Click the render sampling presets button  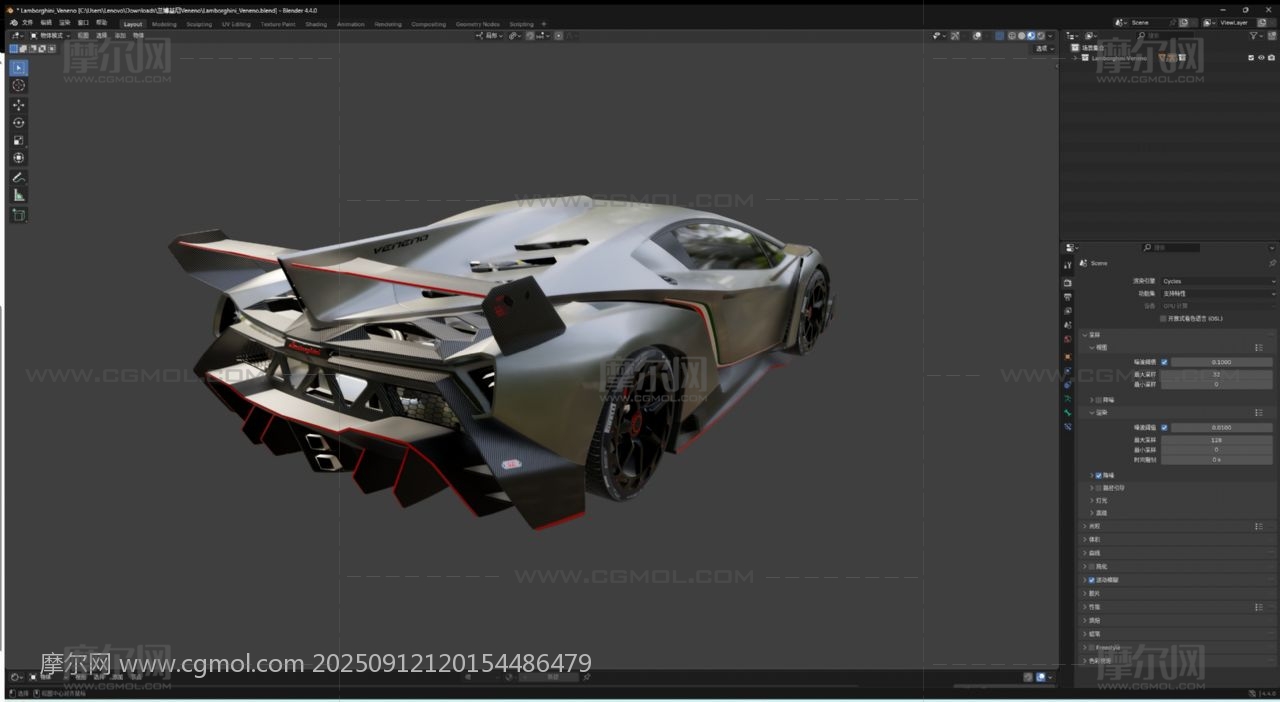1259,413
